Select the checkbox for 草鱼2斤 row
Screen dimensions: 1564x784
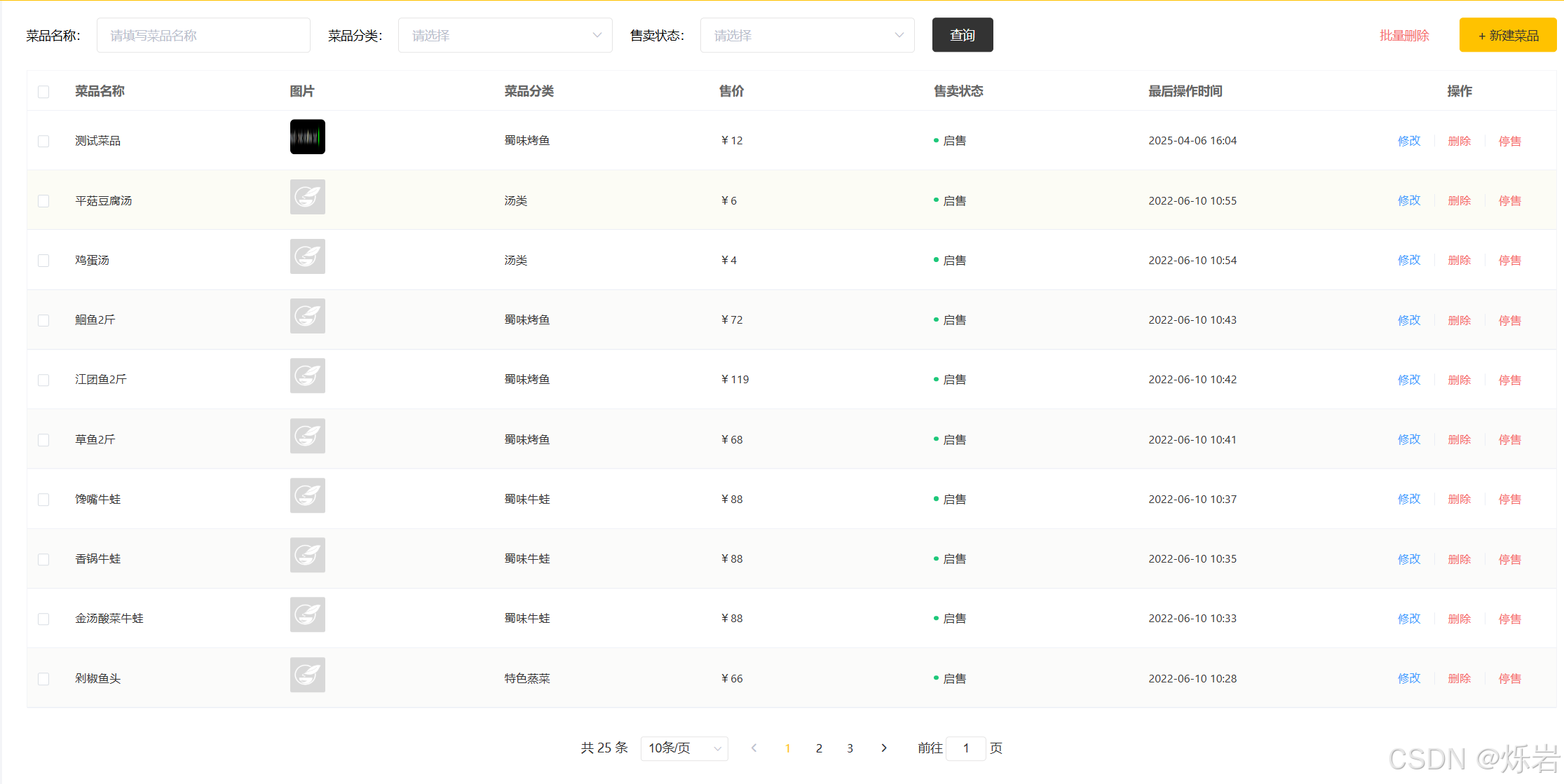(43, 440)
